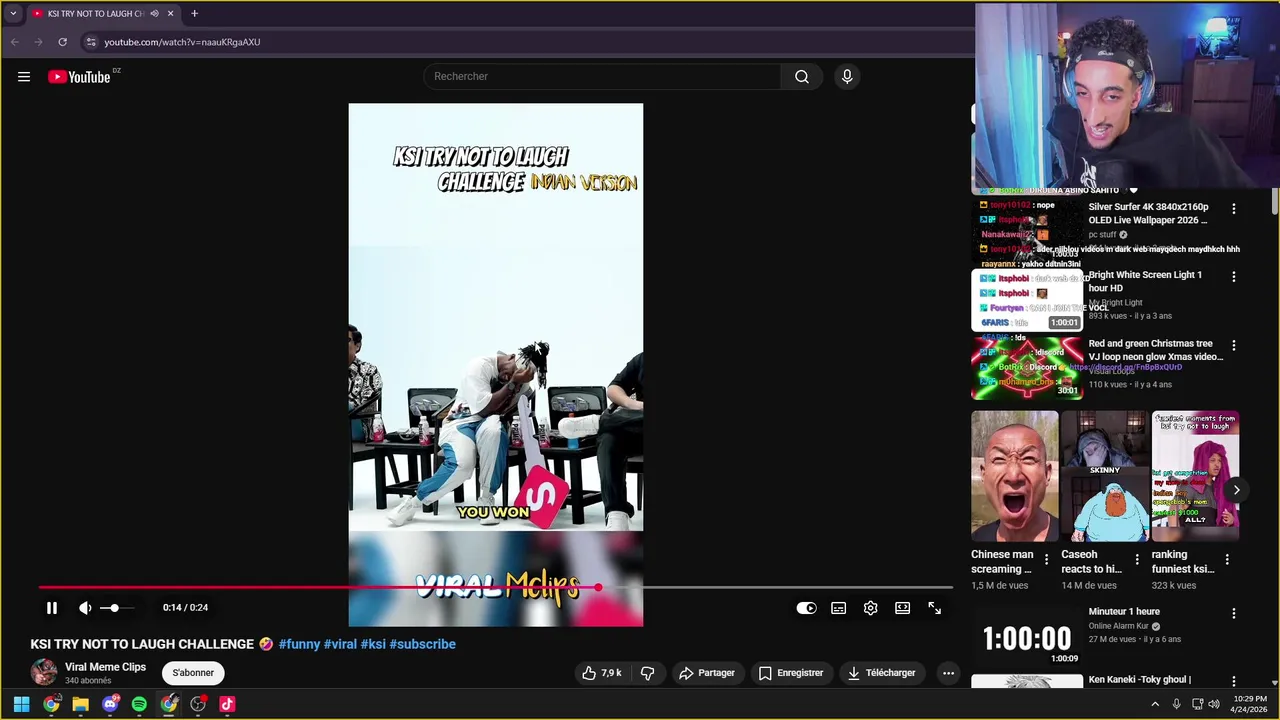Viewport: 1280px width, 720px height.
Task: Open the Bright White Screen Light title
Action: (1145, 282)
